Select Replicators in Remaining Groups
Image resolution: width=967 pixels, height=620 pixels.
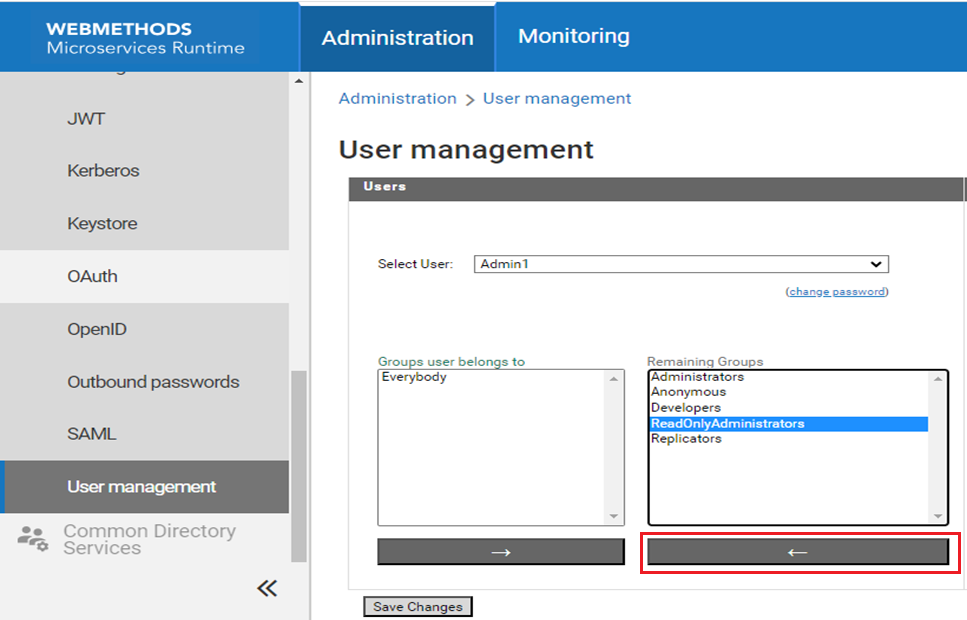(x=686, y=439)
